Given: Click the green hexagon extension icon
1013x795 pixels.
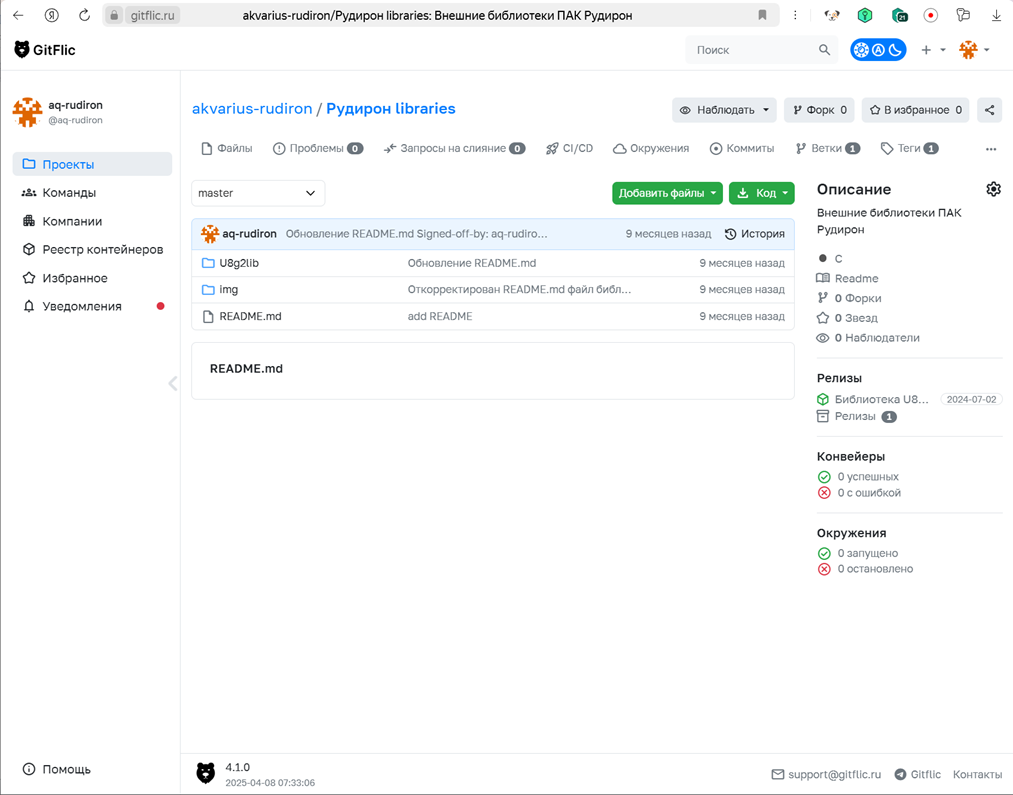Looking at the screenshot, I should [864, 15].
